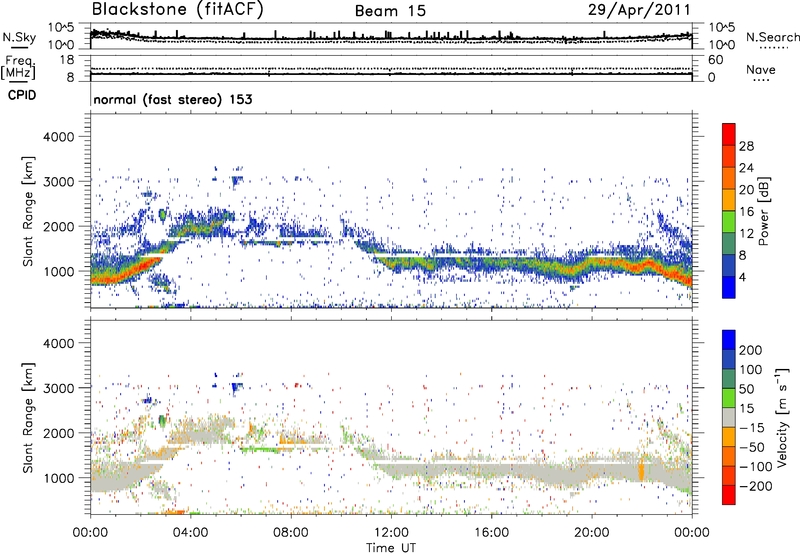The height and width of the screenshot is (554, 800).
Task: Click the '60' Nave axis tick
Action: [715, 60]
